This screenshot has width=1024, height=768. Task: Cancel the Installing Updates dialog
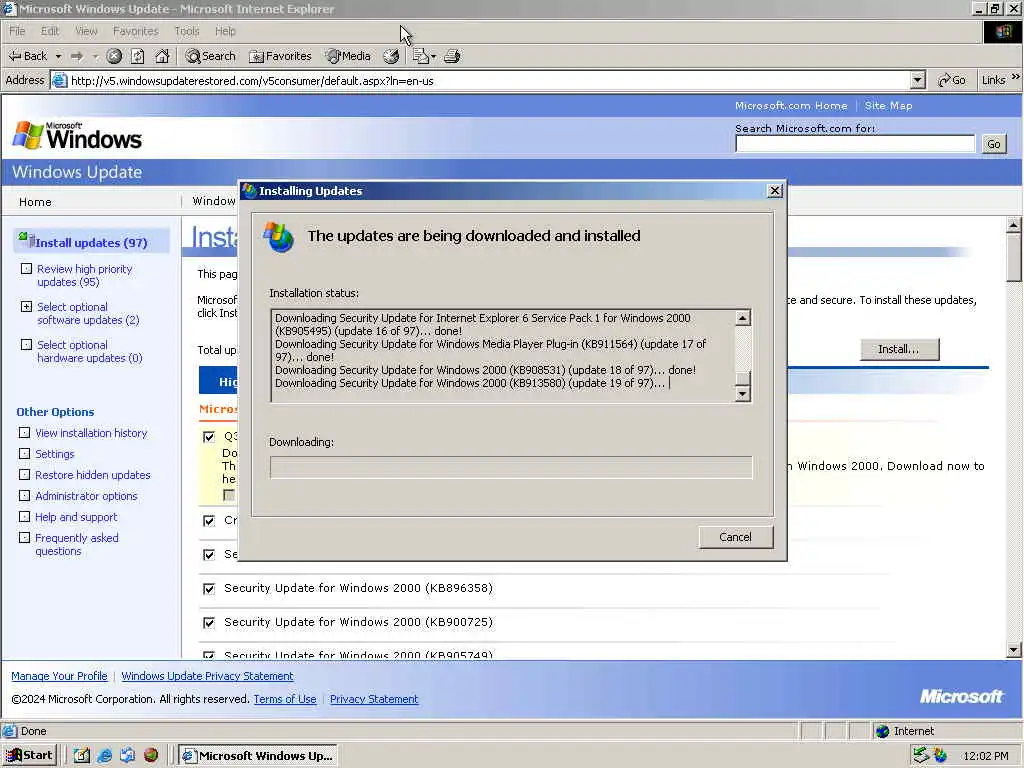pos(735,537)
